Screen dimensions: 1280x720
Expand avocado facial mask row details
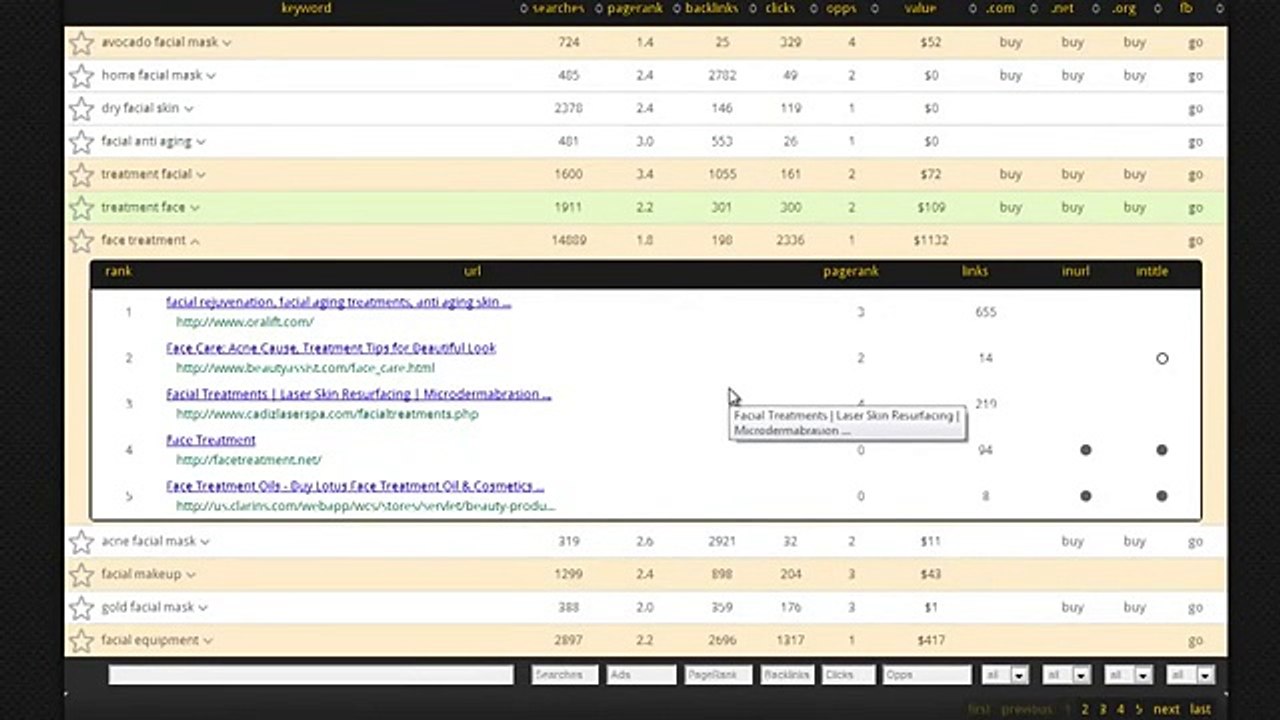pos(227,43)
